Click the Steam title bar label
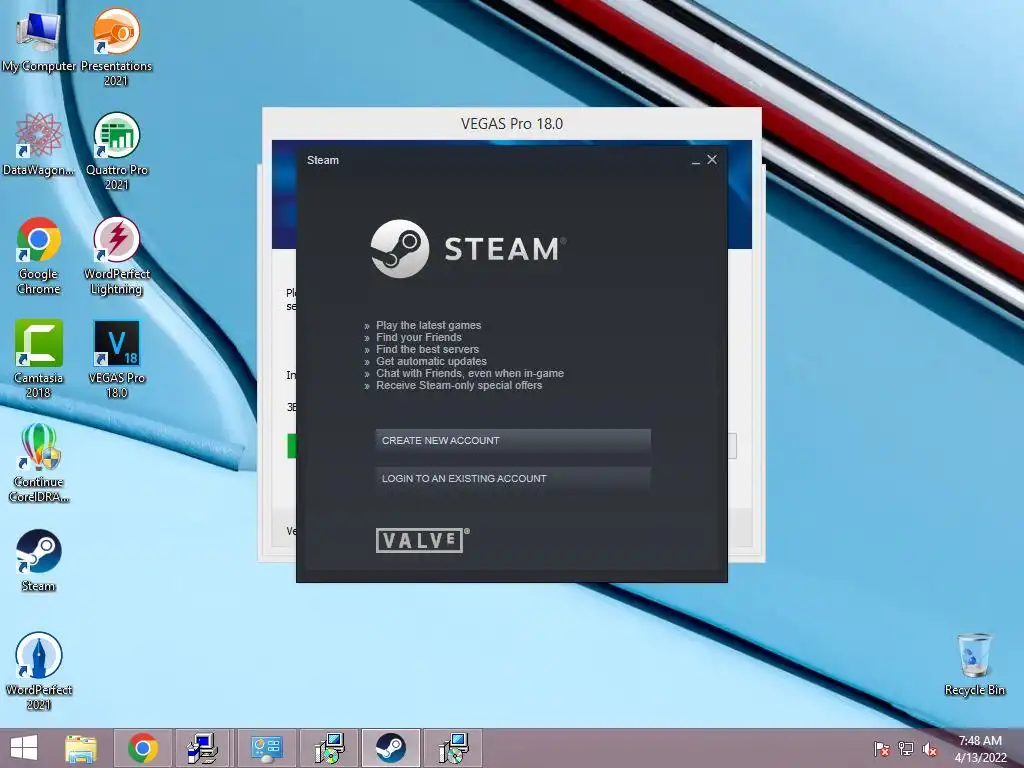The height and width of the screenshot is (768, 1024). pyautogui.click(x=323, y=160)
